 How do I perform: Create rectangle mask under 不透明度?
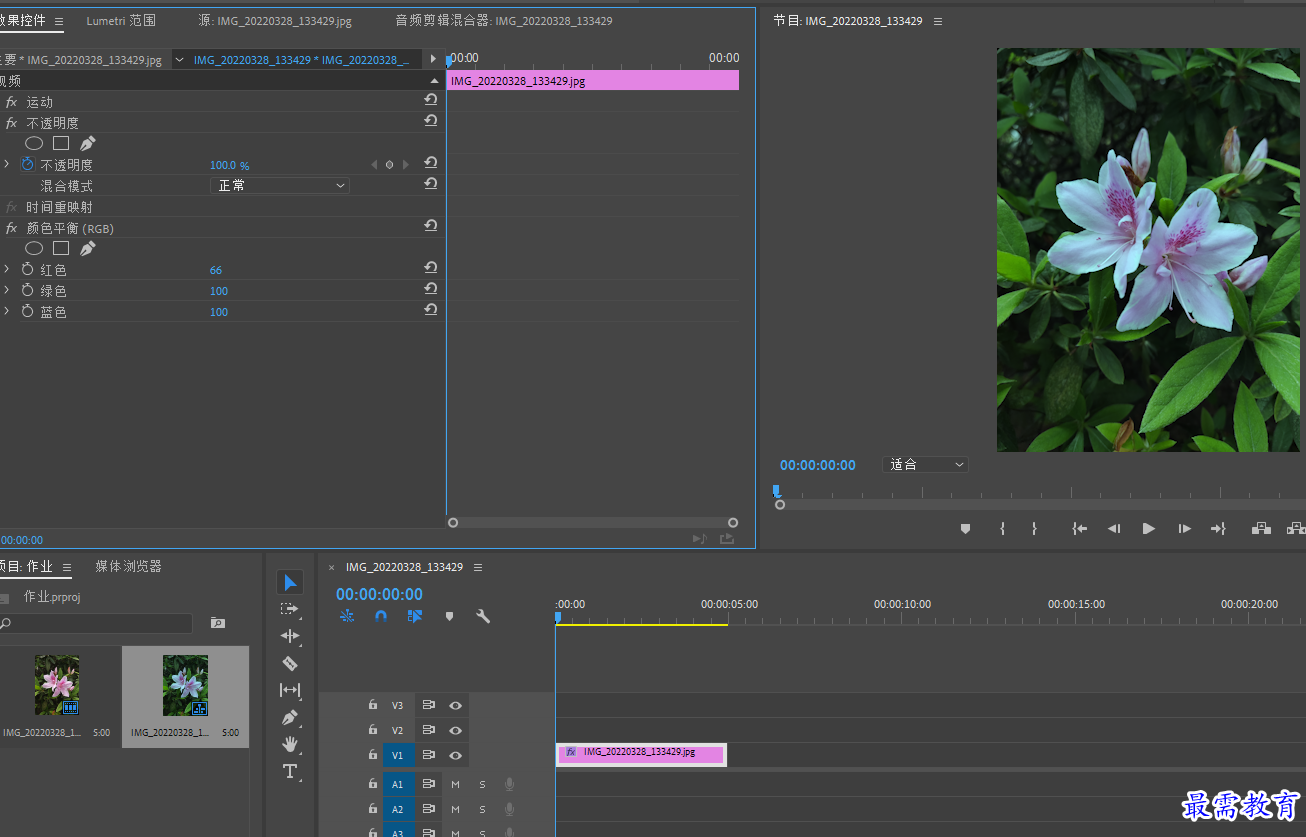point(61,144)
